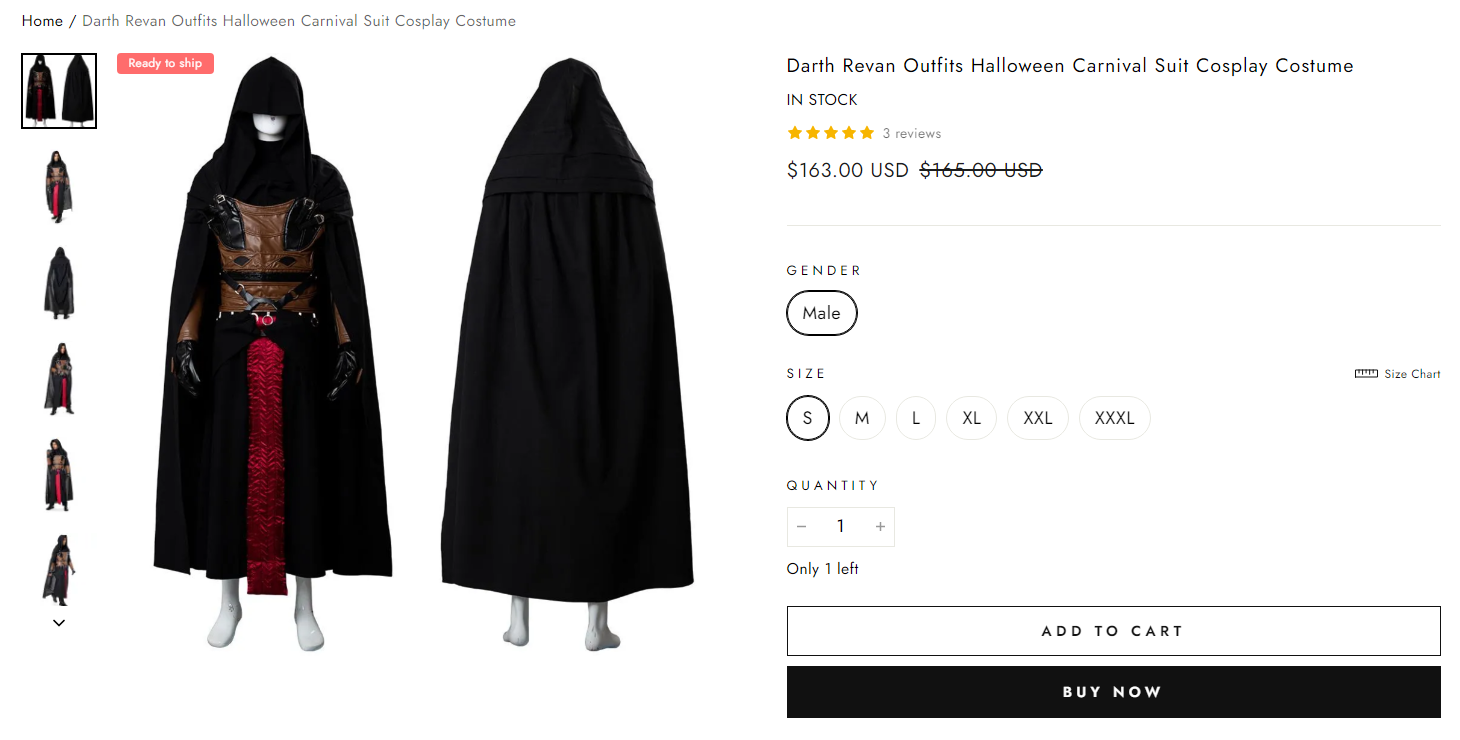View the third thumbnail showing black cloak
1460x740 pixels.
point(59,283)
